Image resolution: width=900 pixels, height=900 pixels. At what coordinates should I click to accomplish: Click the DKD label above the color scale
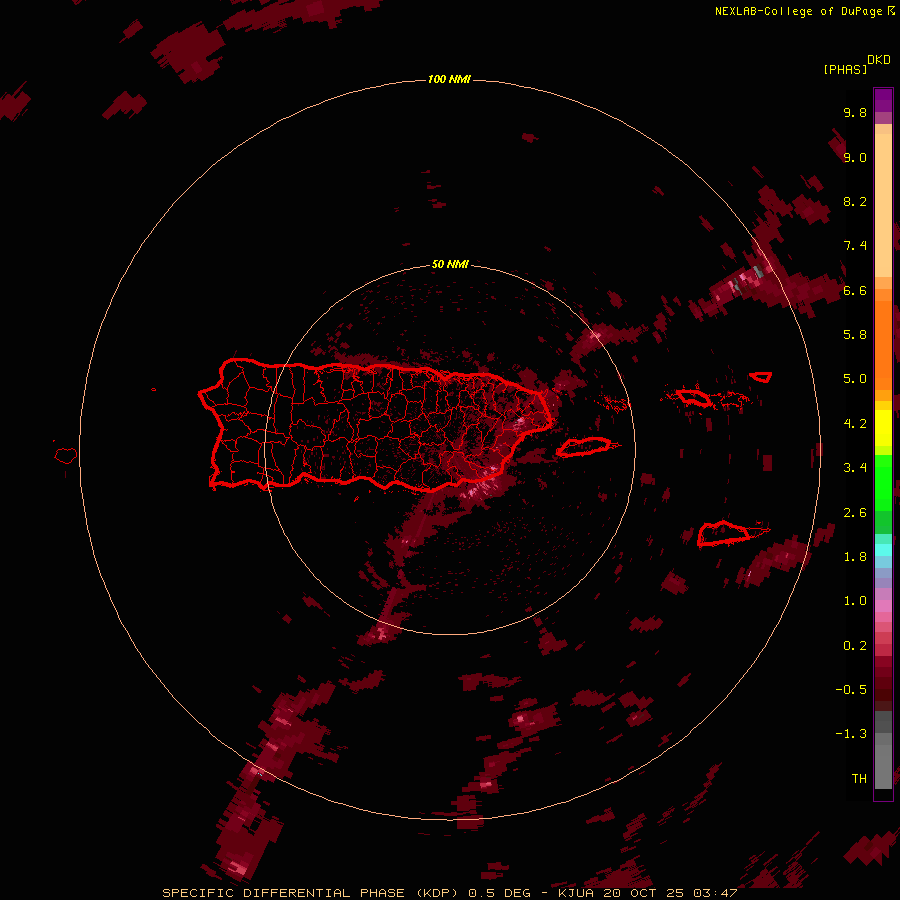(879, 60)
